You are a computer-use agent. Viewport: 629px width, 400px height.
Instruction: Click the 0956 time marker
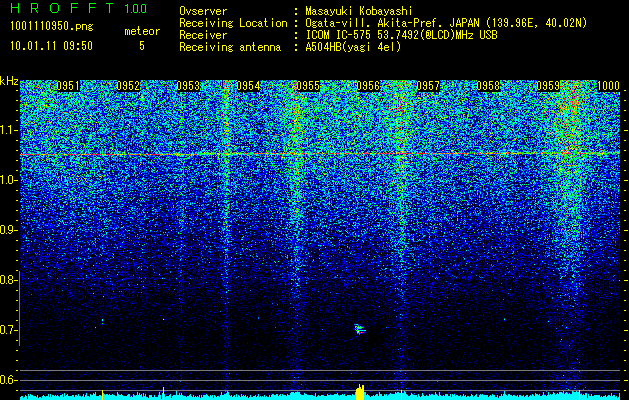tap(368, 86)
